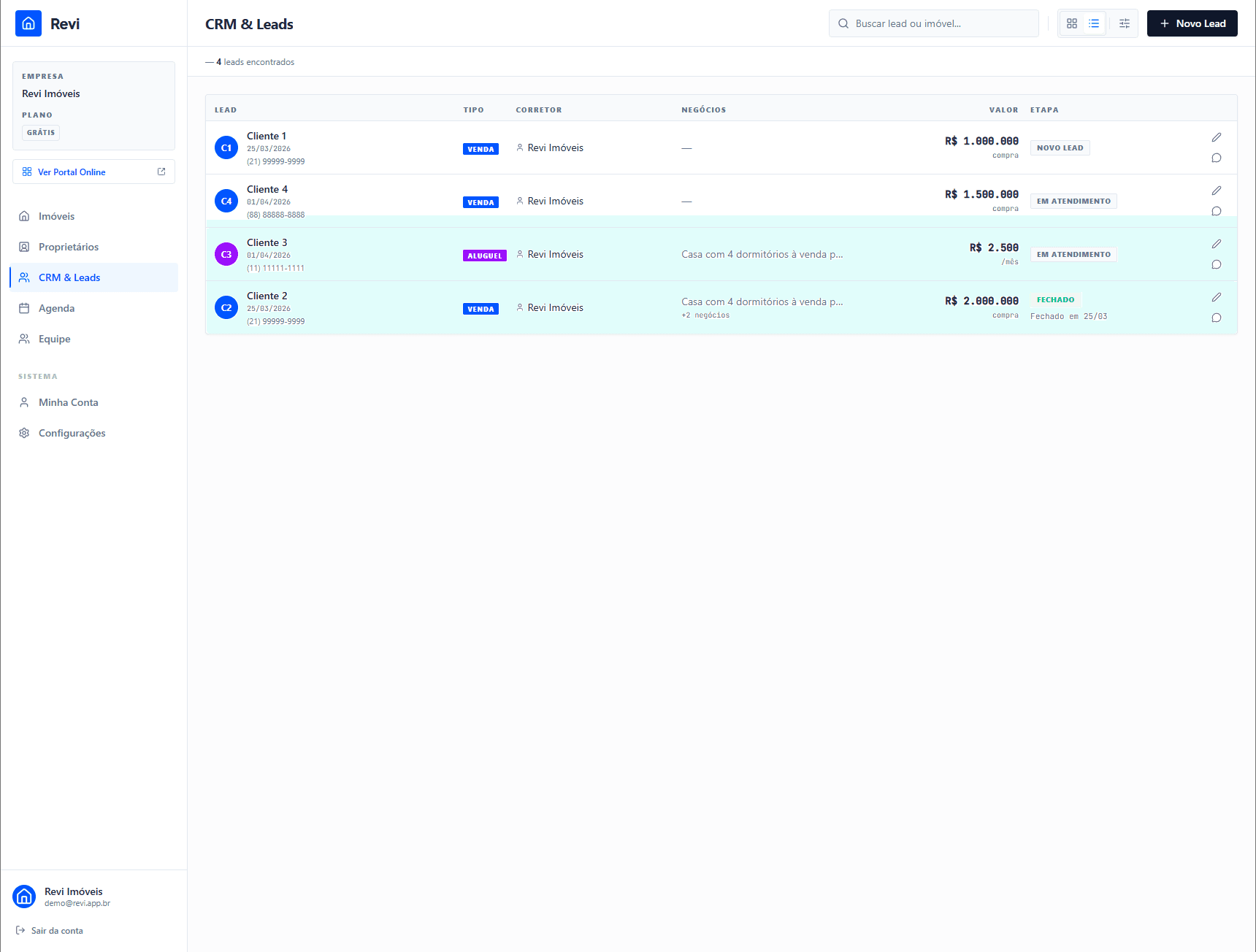
Task: Switch to list view
Action: click(x=1093, y=23)
